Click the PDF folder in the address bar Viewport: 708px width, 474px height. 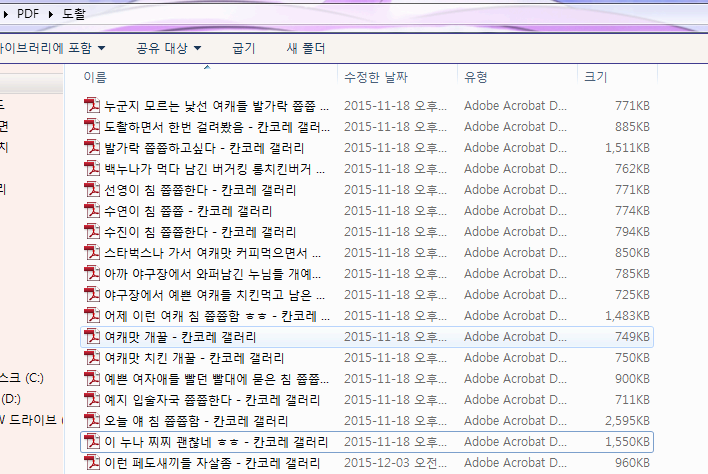click(29, 15)
